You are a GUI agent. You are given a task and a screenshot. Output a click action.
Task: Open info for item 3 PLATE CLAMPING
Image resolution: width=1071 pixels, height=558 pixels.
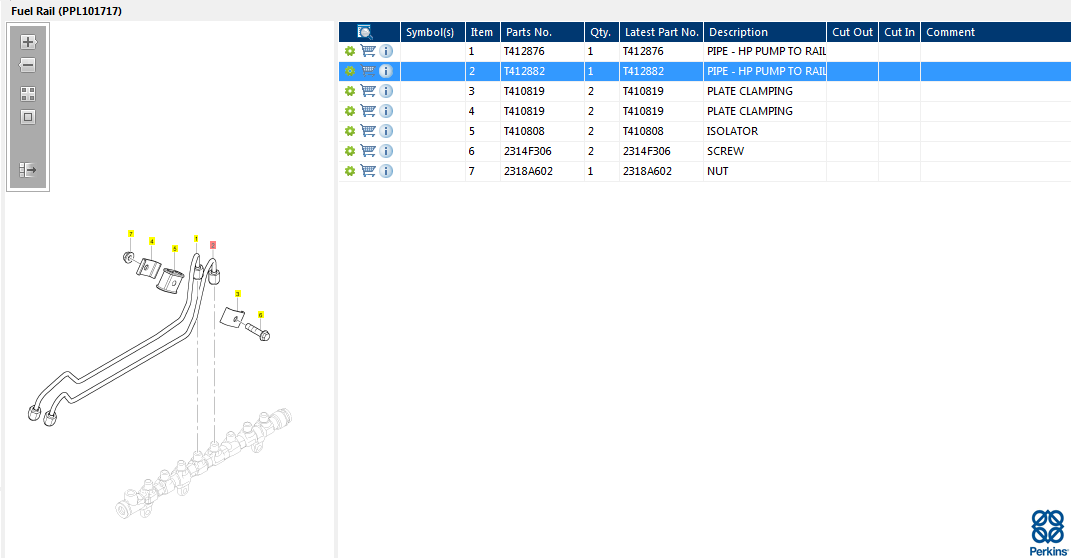(x=386, y=91)
